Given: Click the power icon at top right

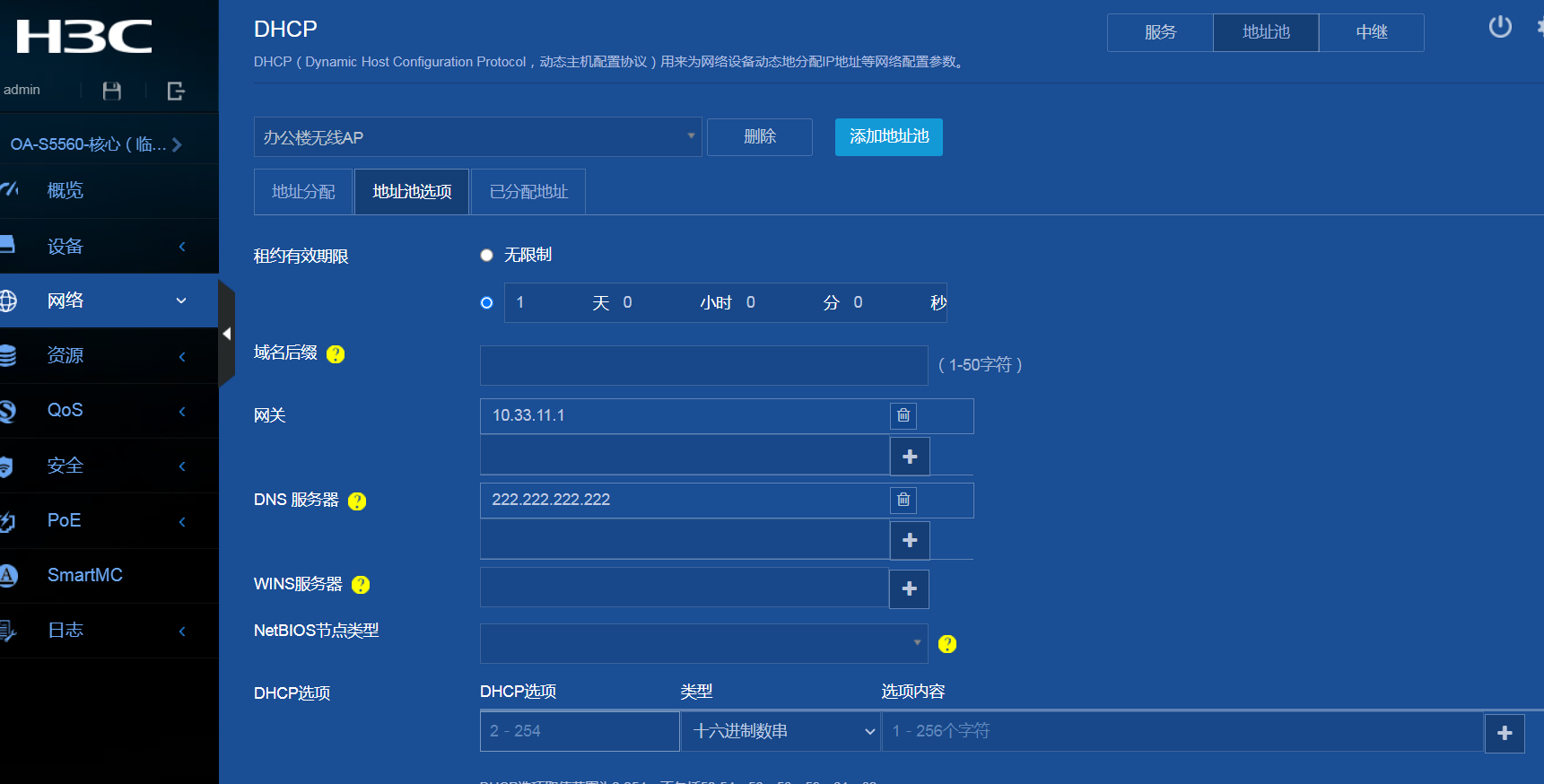Looking at the screenshot, I should (x=1500, y=27).
